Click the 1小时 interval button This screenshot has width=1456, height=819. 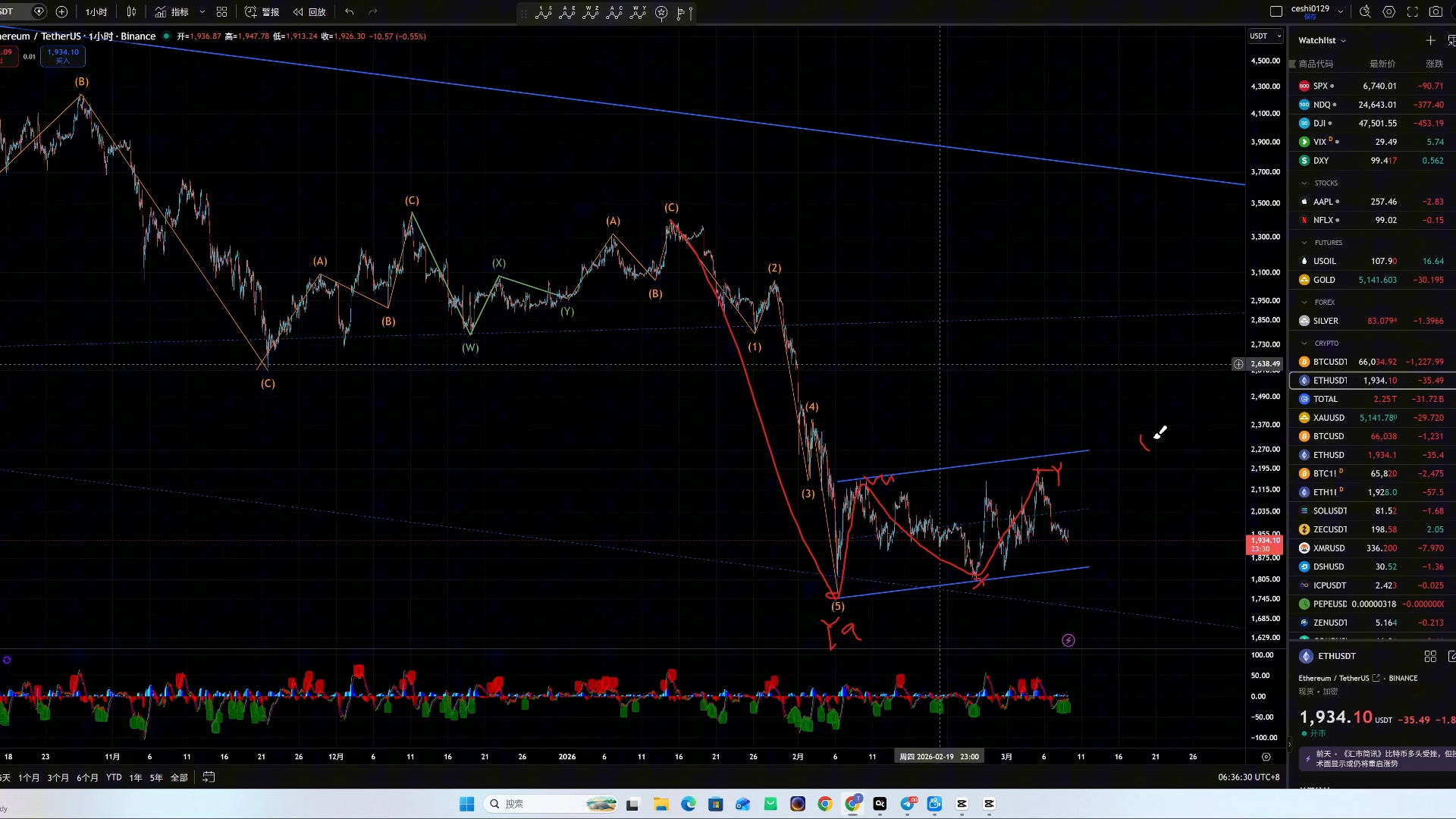96,11
